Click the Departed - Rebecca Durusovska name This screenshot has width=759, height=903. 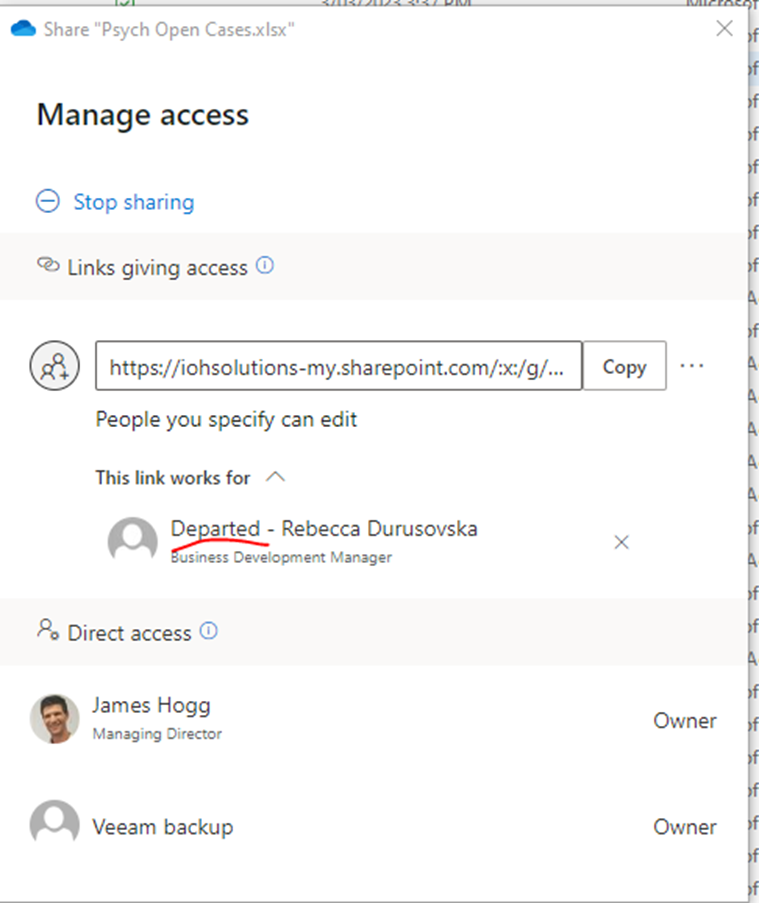coord(324,529)
